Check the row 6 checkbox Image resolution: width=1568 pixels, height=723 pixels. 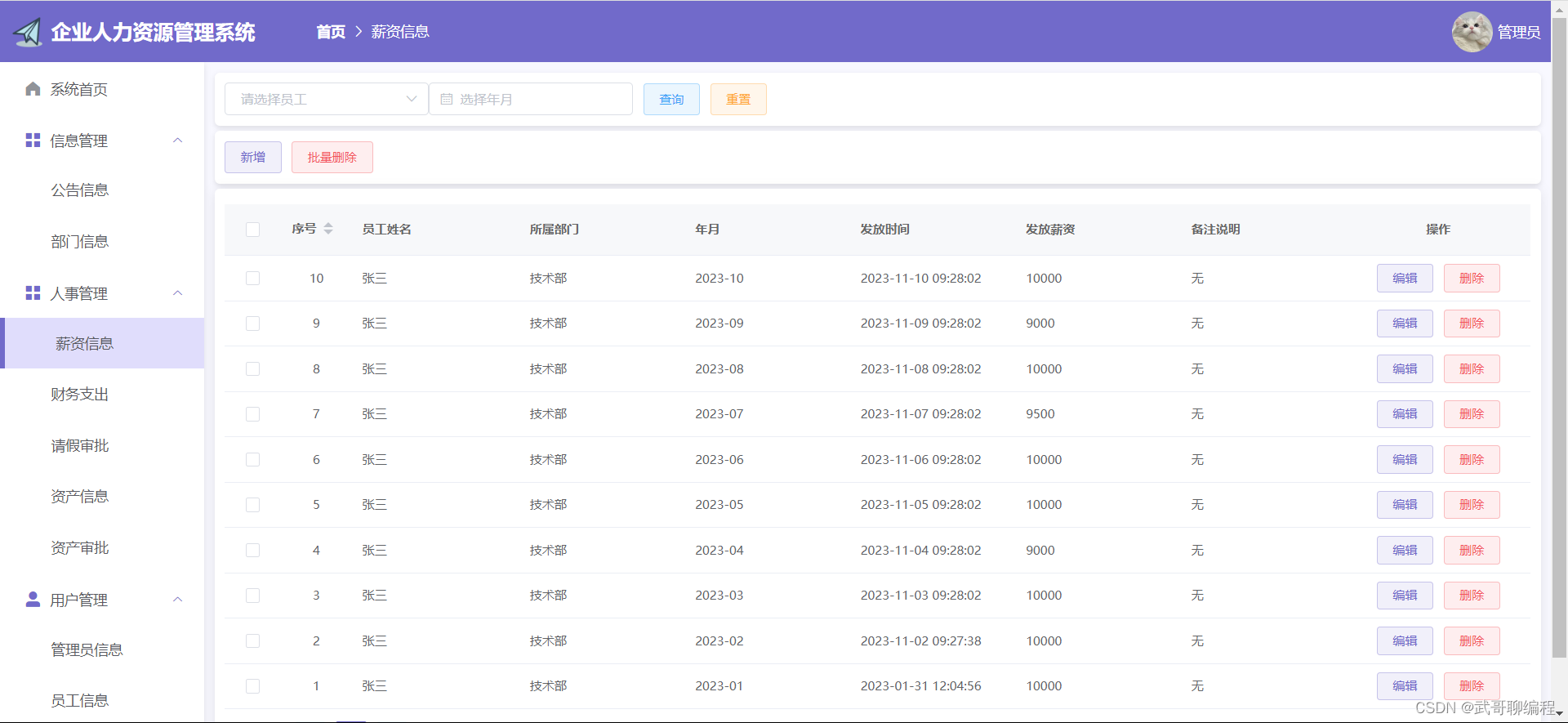(x=252, y=460)
